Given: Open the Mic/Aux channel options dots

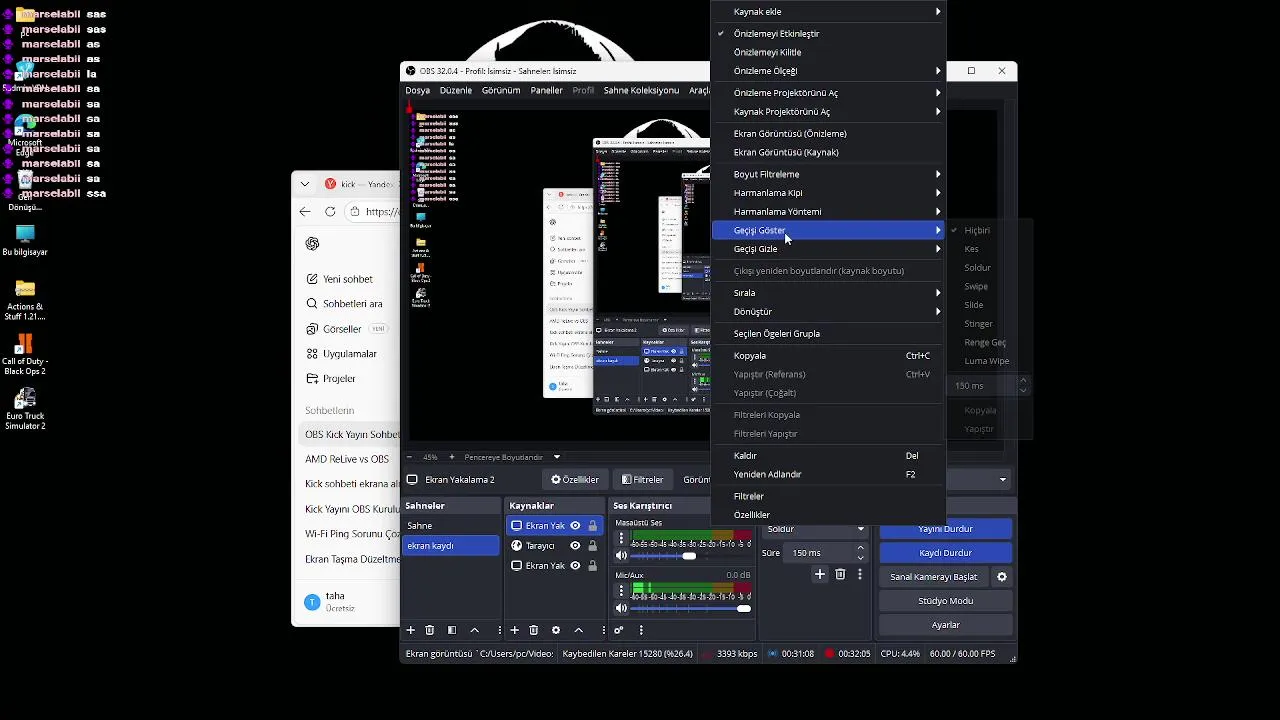Looking at the screenshot, I should point(621,591).
